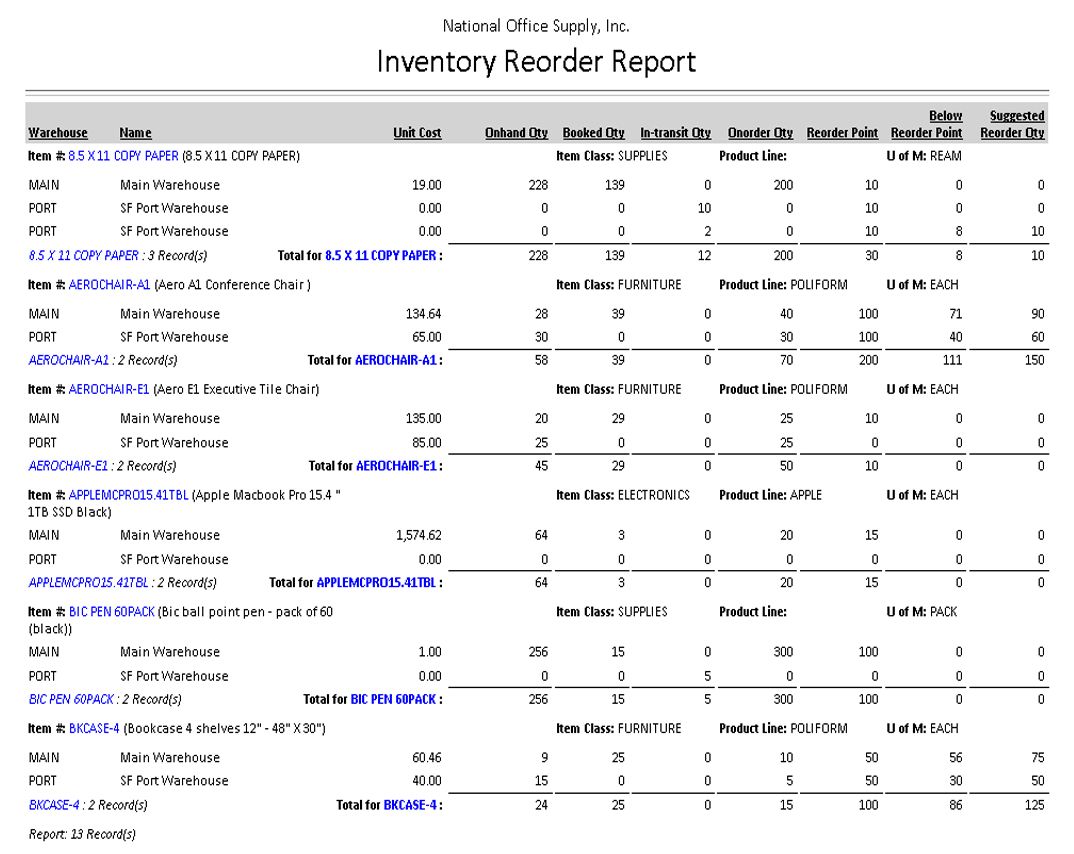1074x854 pixels.
Task: Open the BKCASE-4 item number link
Action: tap(94, 729)
